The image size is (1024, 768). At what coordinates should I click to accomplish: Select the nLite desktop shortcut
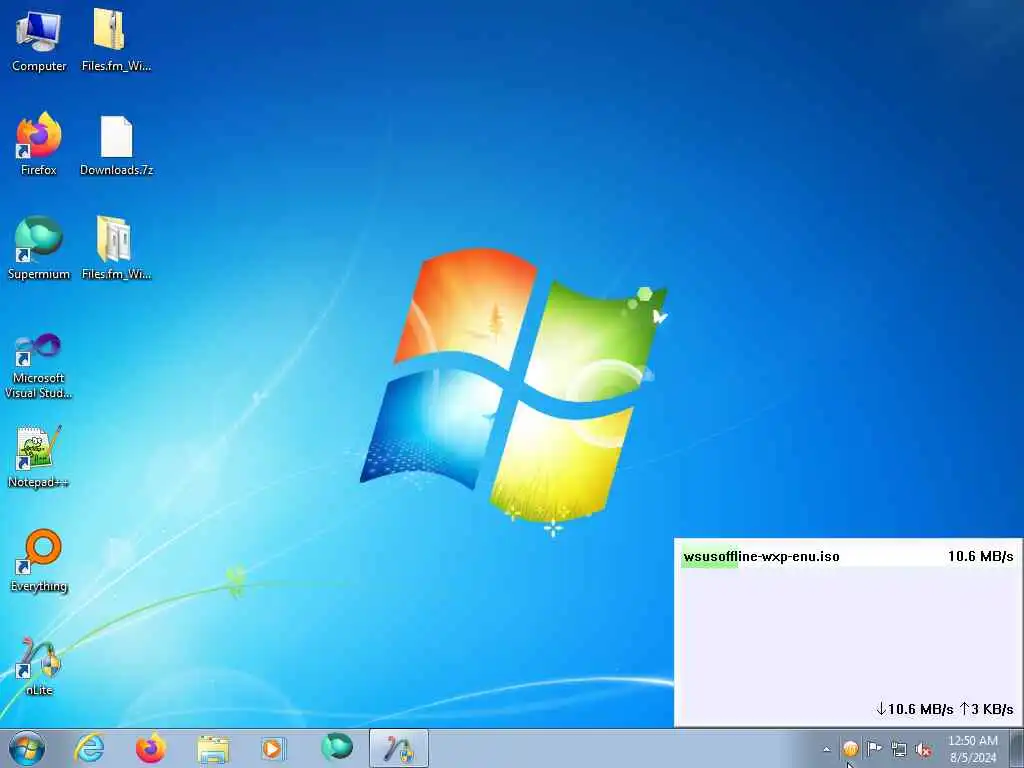pyautogui.click(x=39, y=666)
